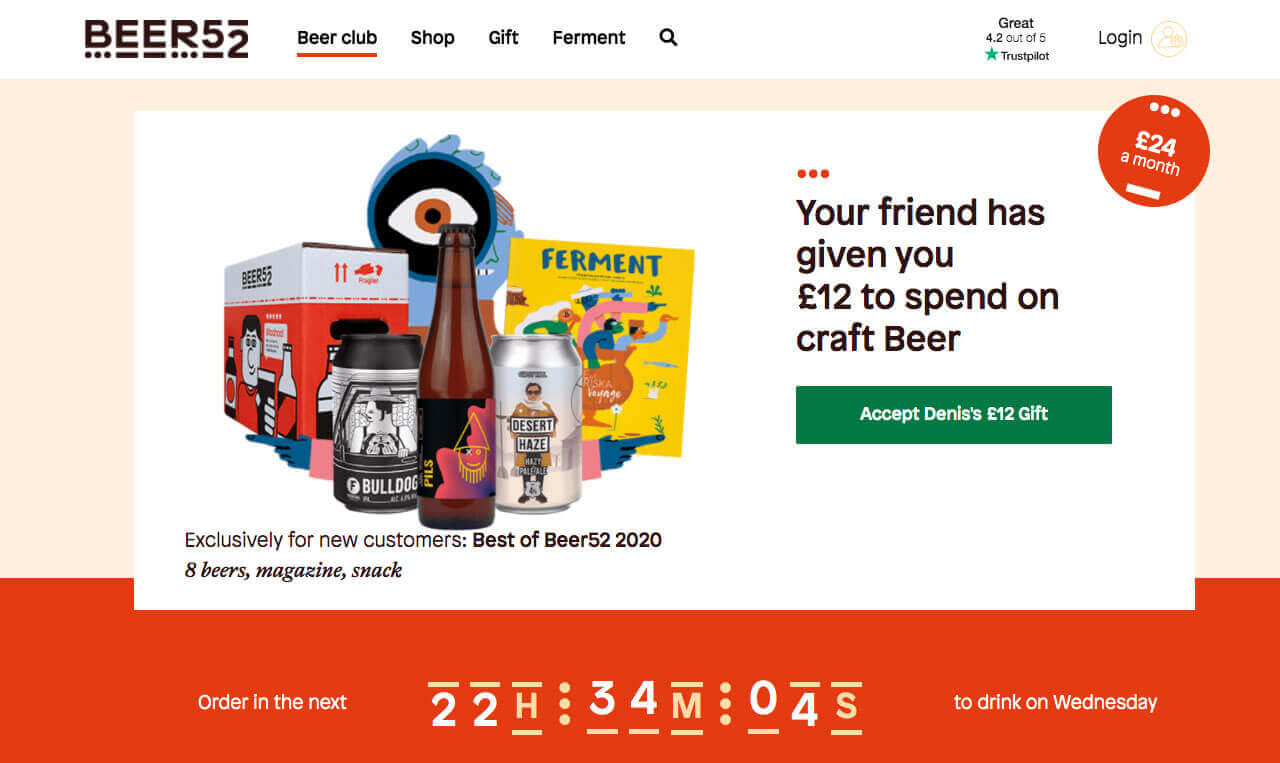Open the search magnifier icon

pyautogui.click(x=669, y=38)
